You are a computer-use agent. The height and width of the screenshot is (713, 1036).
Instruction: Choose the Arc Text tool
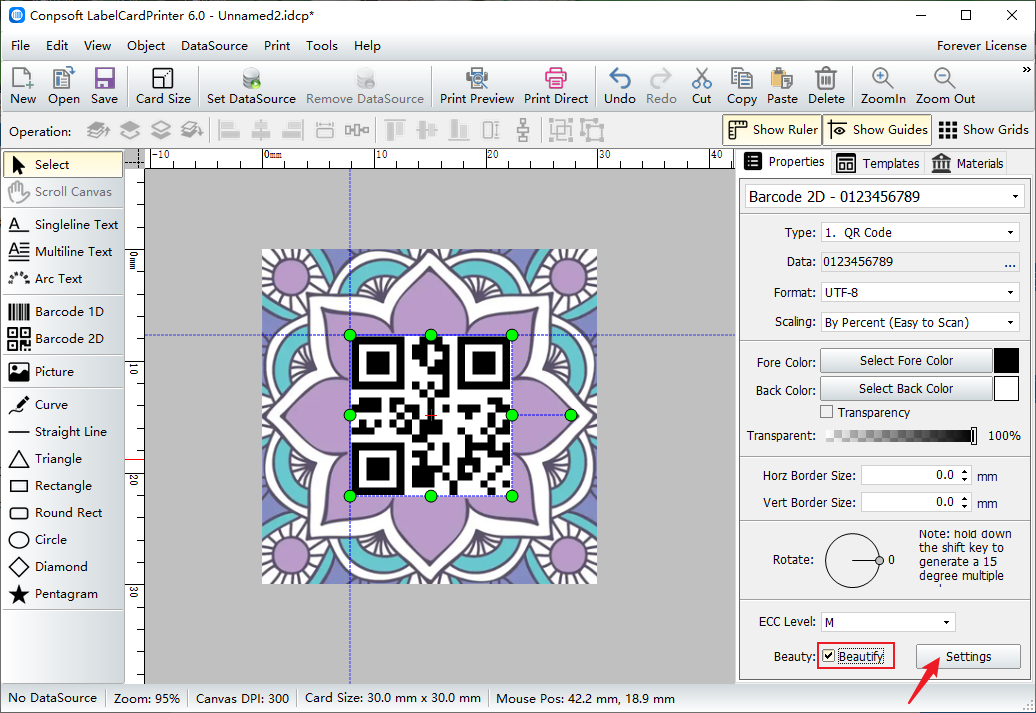coord(63,279)
